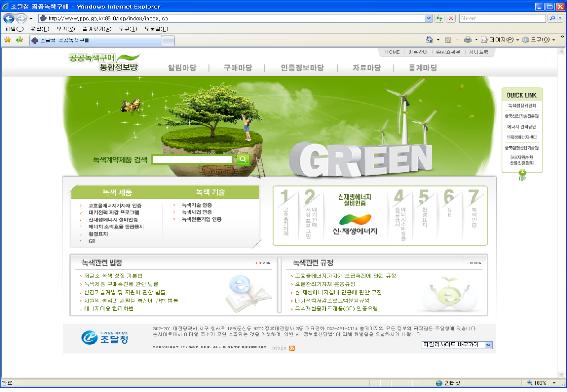Image resolution: width=567 pixels, height=392 pixels.
Task: Open the related sites dropdown in footer
Action: (x=457, y=345)
